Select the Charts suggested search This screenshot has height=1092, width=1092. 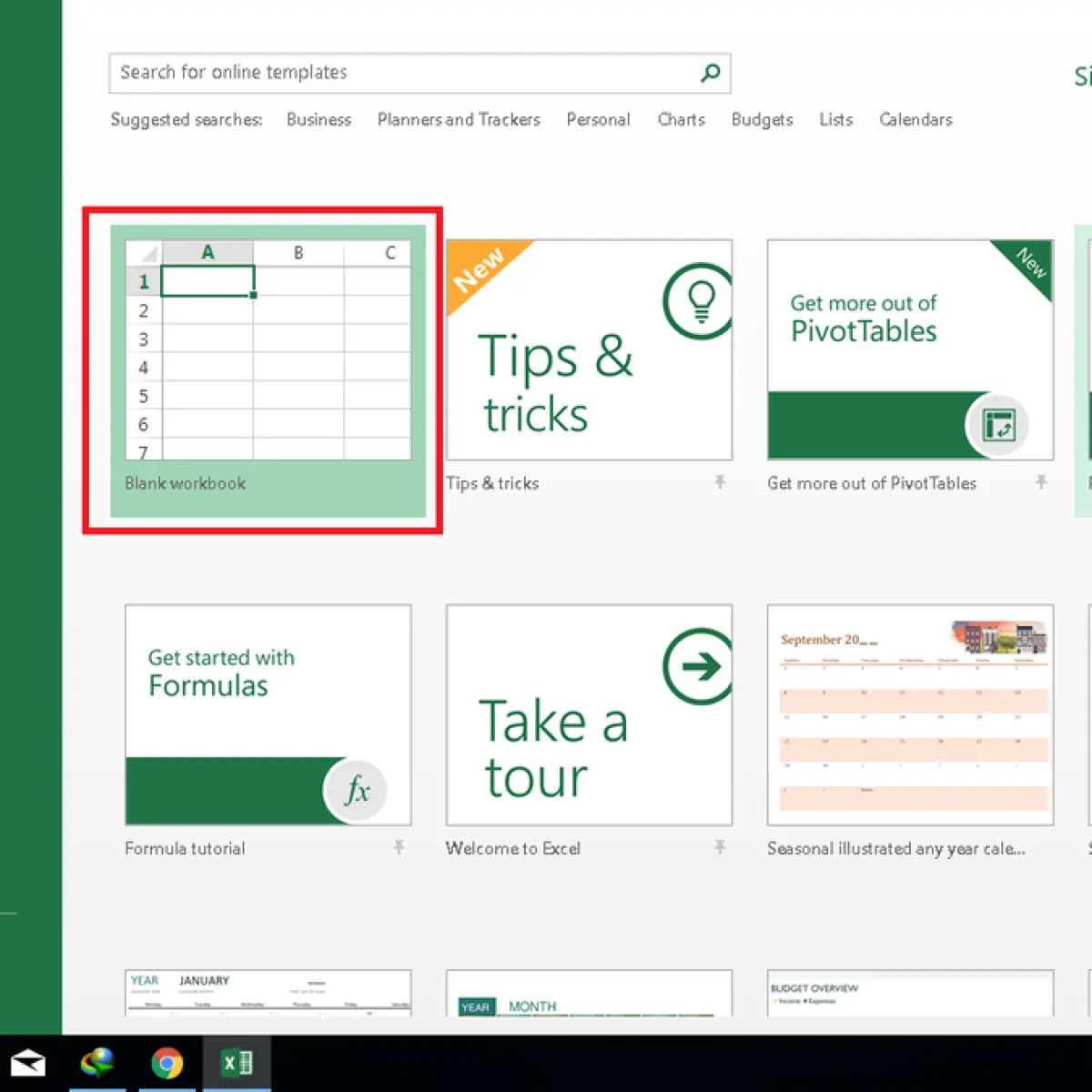point(682,119)
